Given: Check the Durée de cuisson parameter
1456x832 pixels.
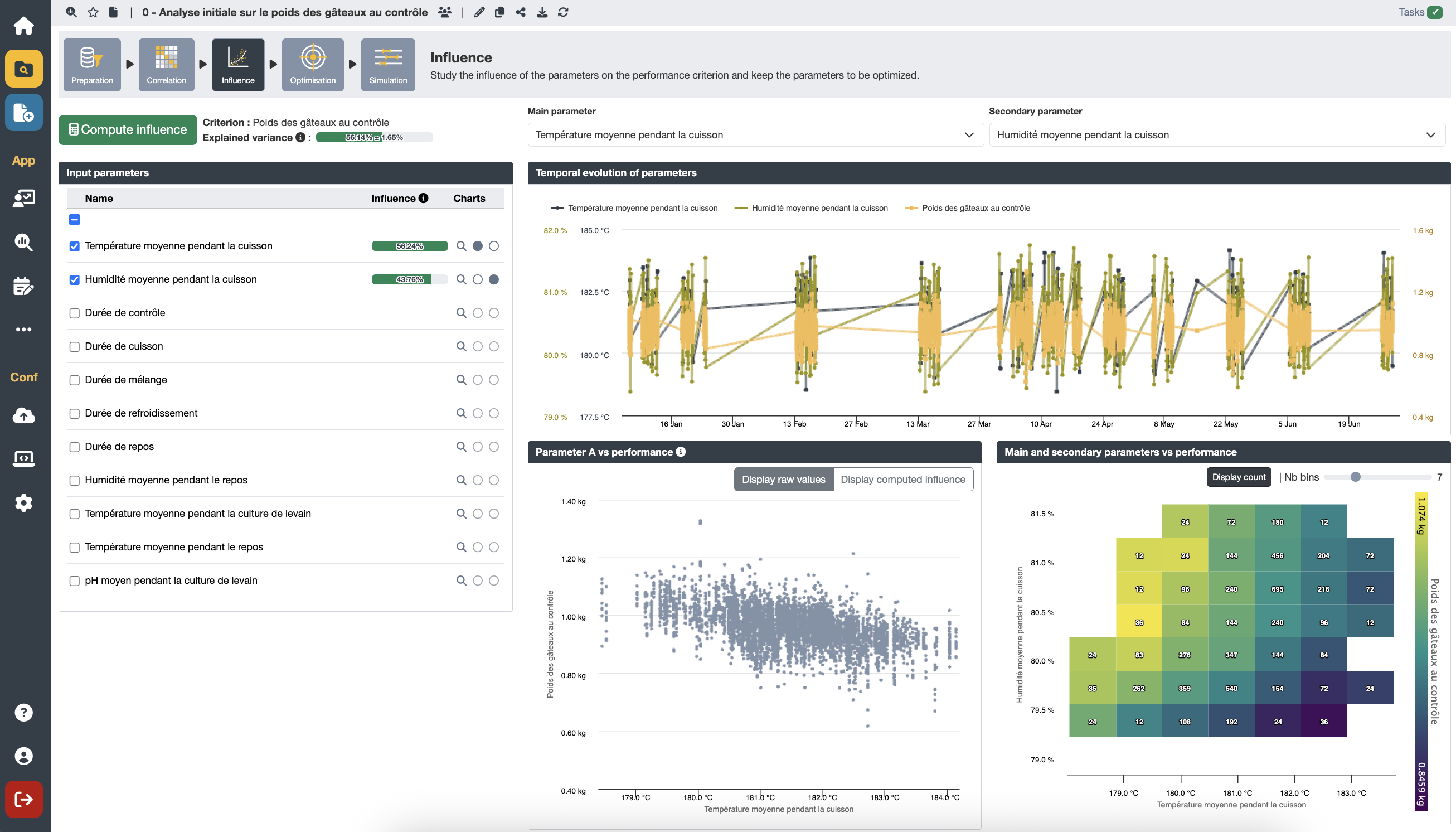Looking at the screenshot, I should [x=74, y=346].
